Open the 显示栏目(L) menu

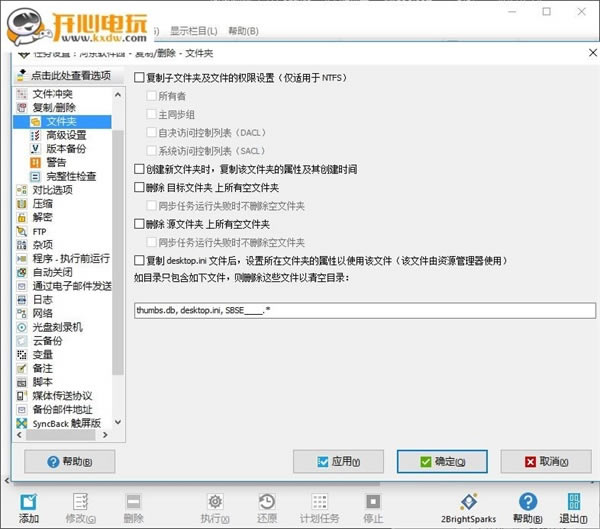[x=194, y=31]
